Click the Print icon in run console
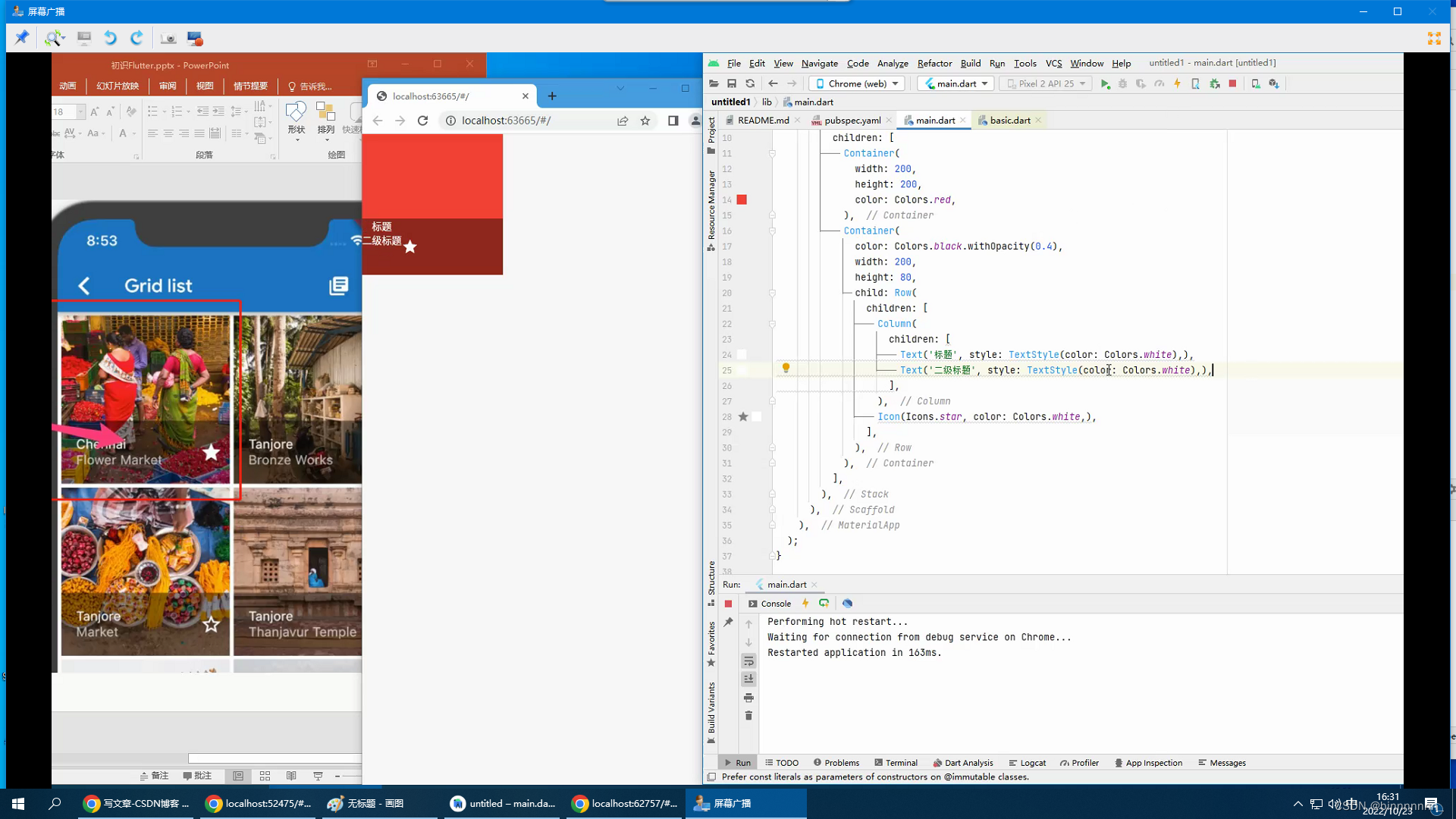 748,698
